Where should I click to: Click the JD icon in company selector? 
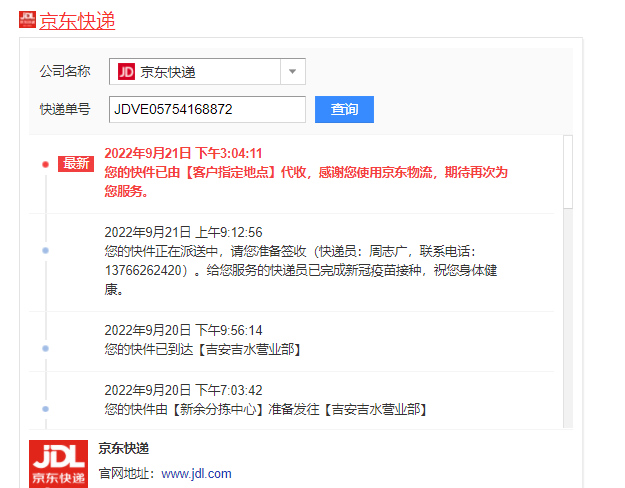coord(126,72)
